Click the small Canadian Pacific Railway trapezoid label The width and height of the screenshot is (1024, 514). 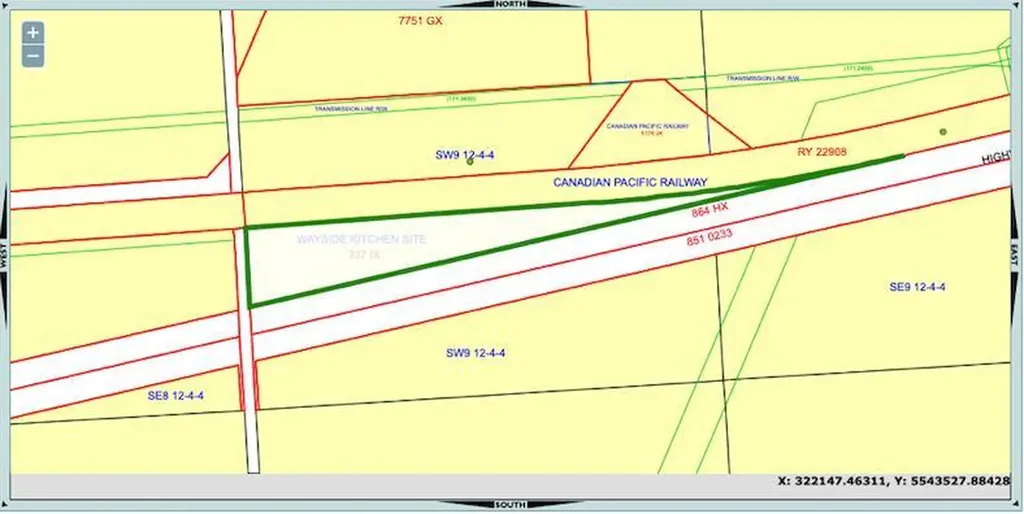pos(647,127)
